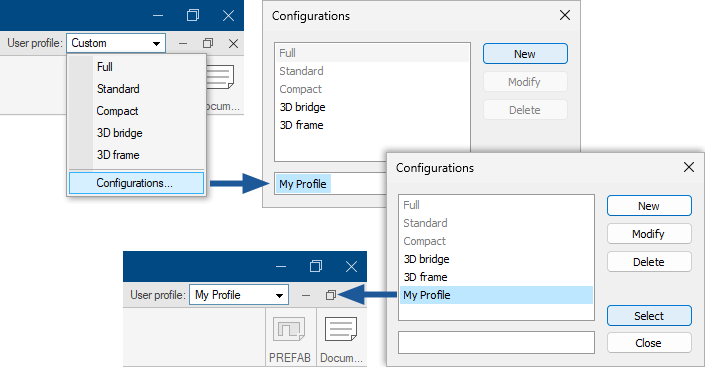Click the Select button
The width and height of the screenshot is (705, 367).
[x=649, y=316]
